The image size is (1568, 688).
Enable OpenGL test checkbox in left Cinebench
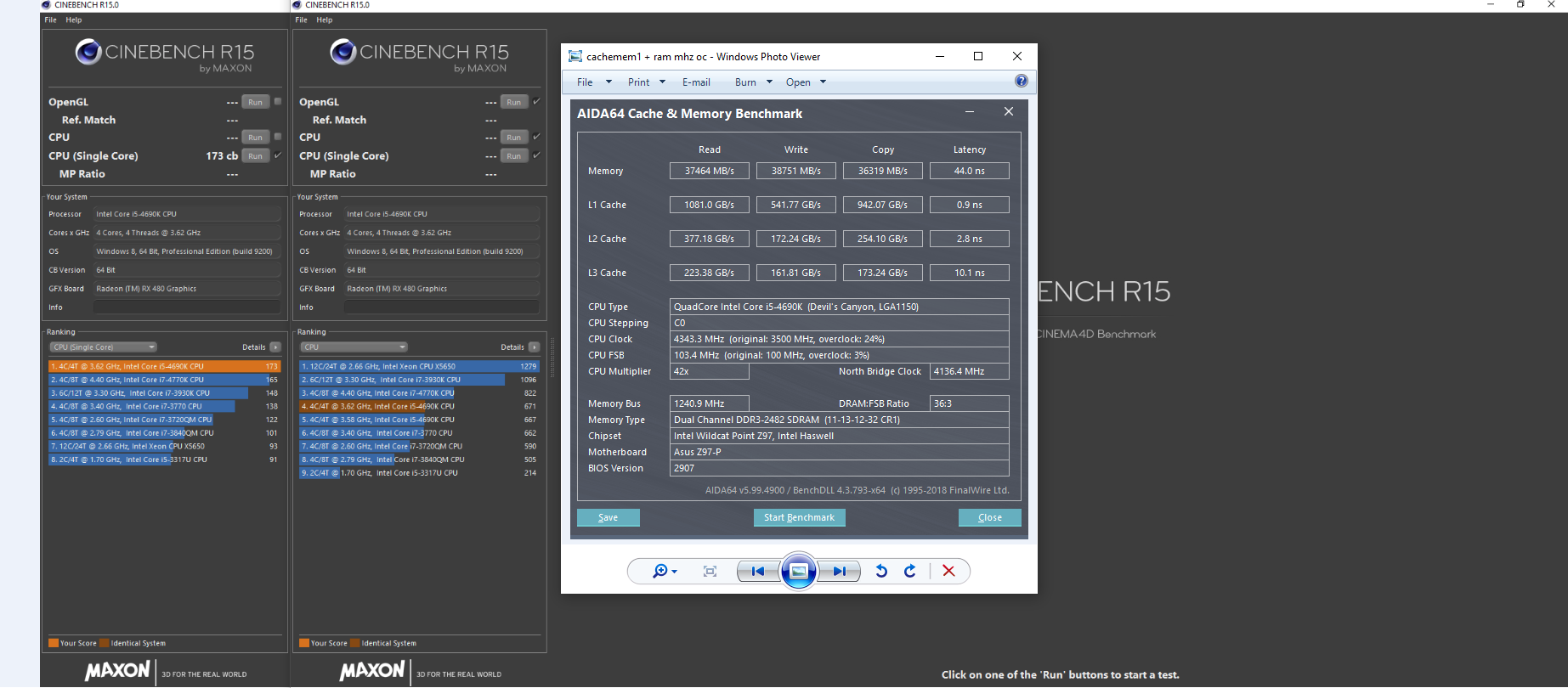pos(278,101)
